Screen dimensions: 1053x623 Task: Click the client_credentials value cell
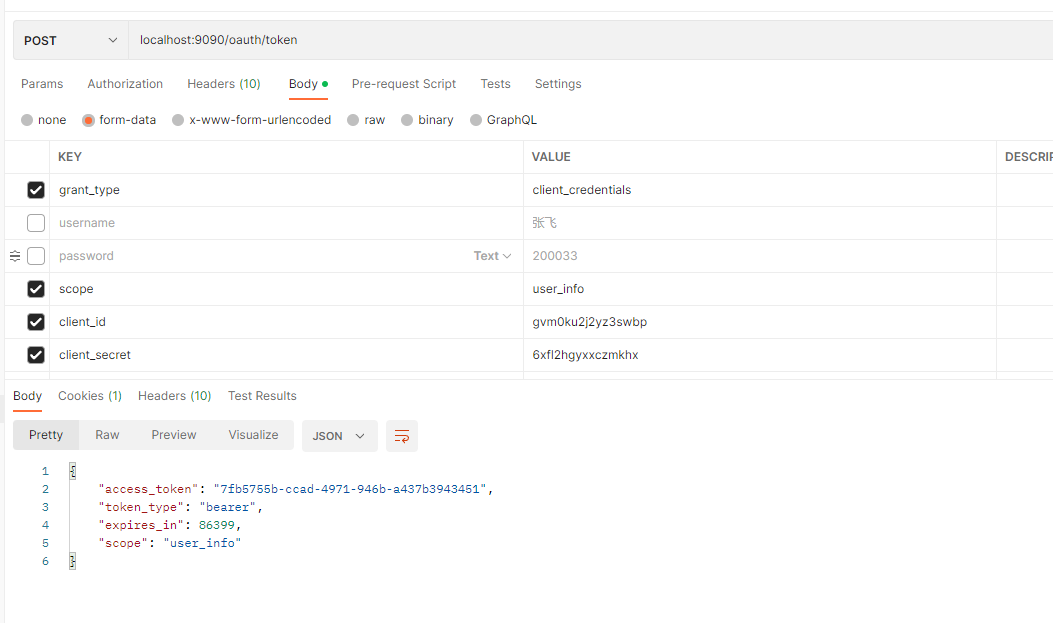[760, 190]
